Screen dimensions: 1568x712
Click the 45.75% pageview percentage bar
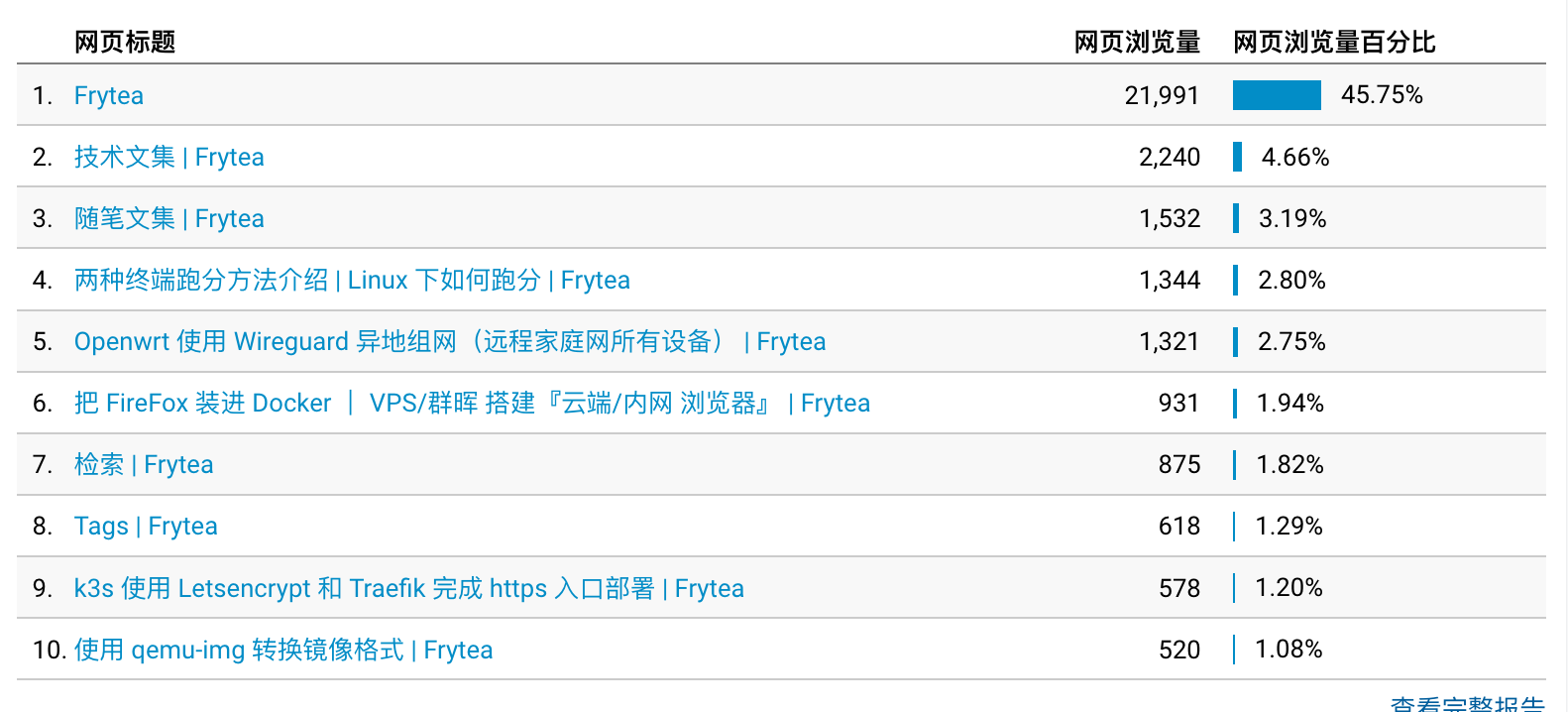1277,95
